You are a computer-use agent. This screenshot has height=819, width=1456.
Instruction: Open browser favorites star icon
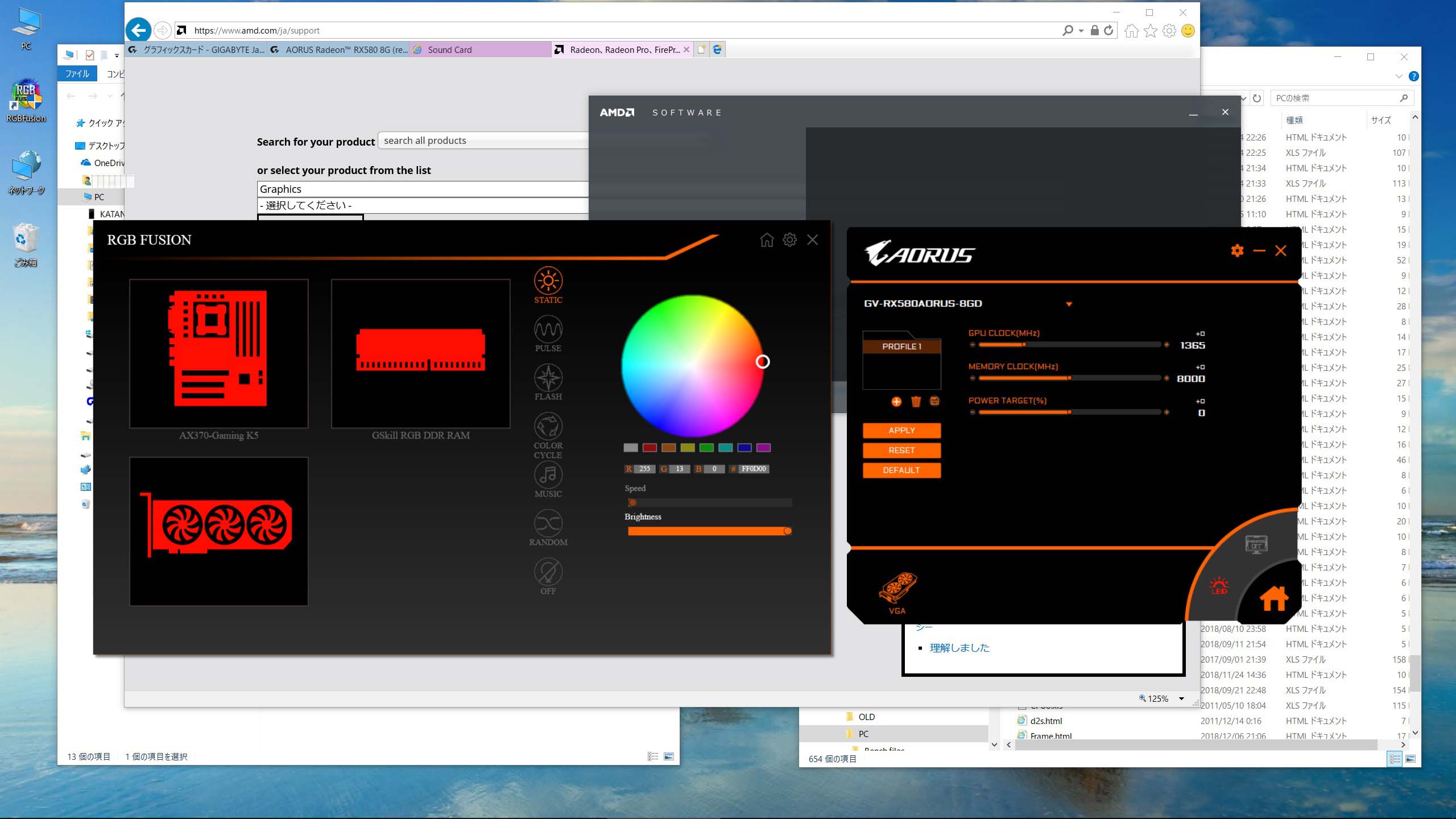tap(1150, 31)
